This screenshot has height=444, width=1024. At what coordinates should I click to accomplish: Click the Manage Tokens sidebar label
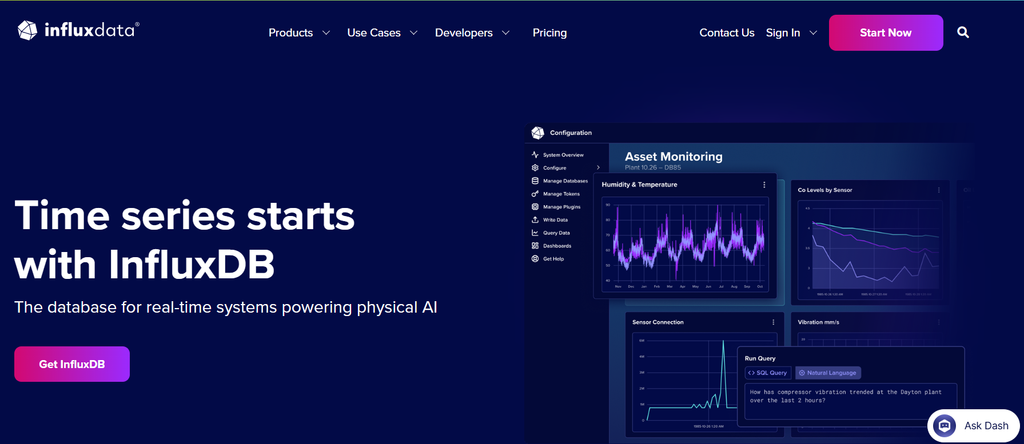click(561, 194)
